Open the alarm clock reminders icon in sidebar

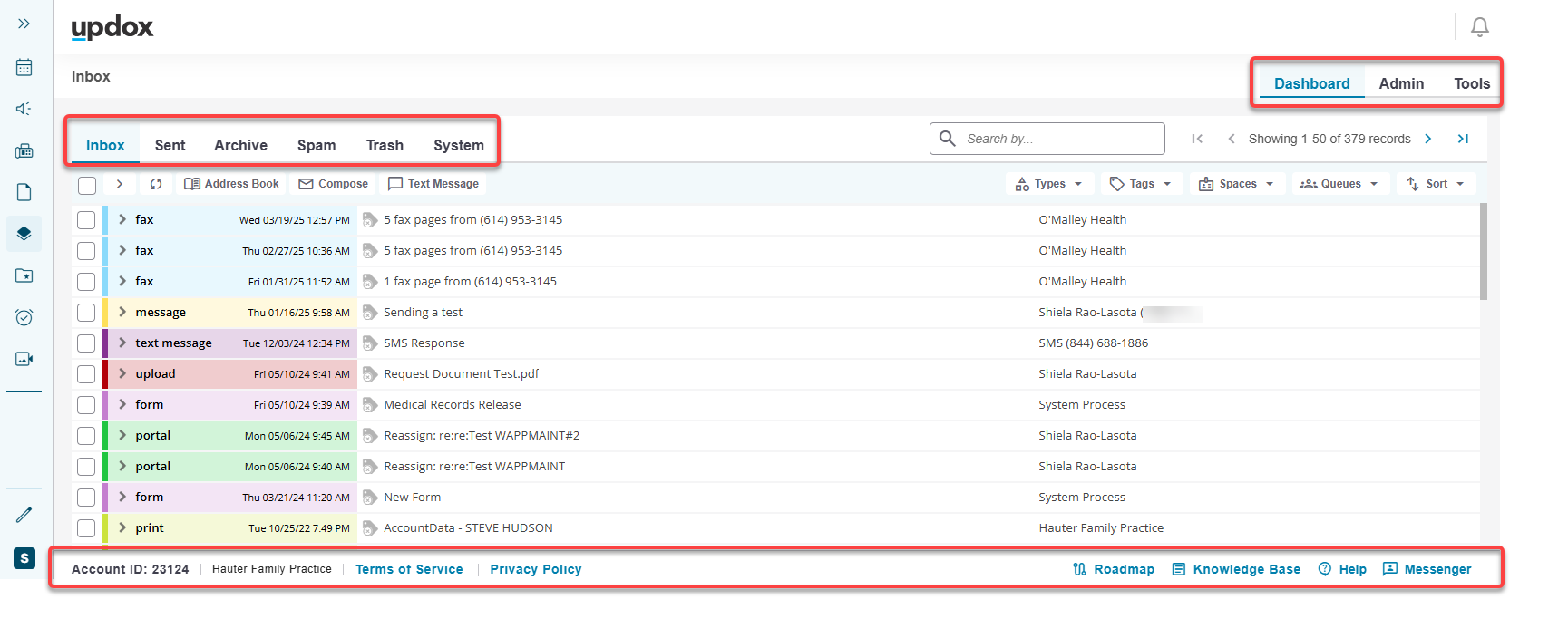click(24, 317)
